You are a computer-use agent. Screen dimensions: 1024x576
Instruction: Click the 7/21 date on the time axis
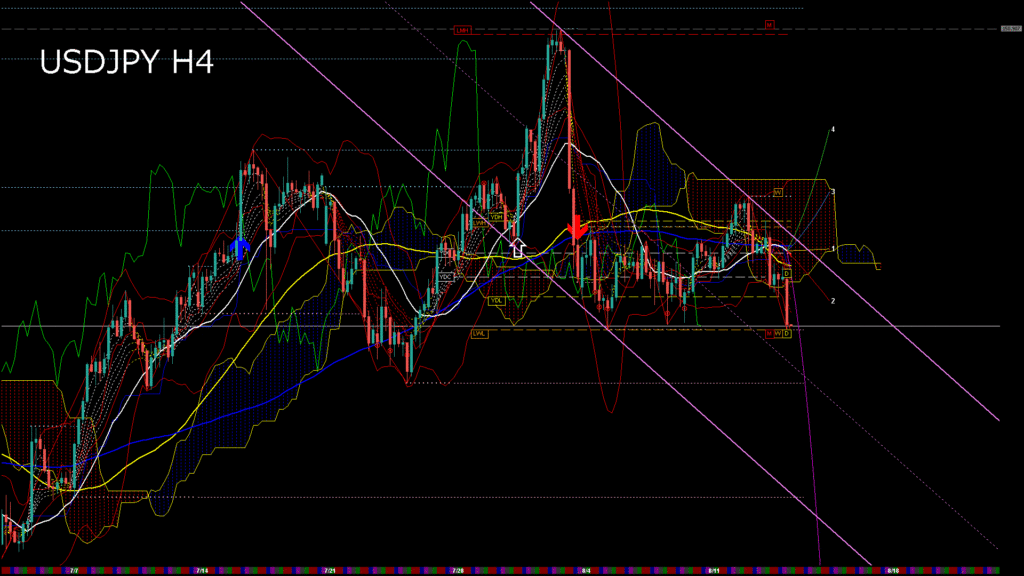click(329, 571)
